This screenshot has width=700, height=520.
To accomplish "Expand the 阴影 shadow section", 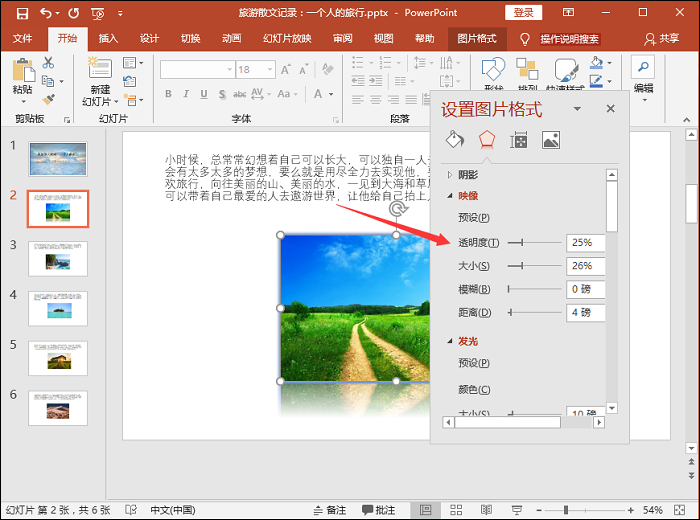I will pos(467,174).
